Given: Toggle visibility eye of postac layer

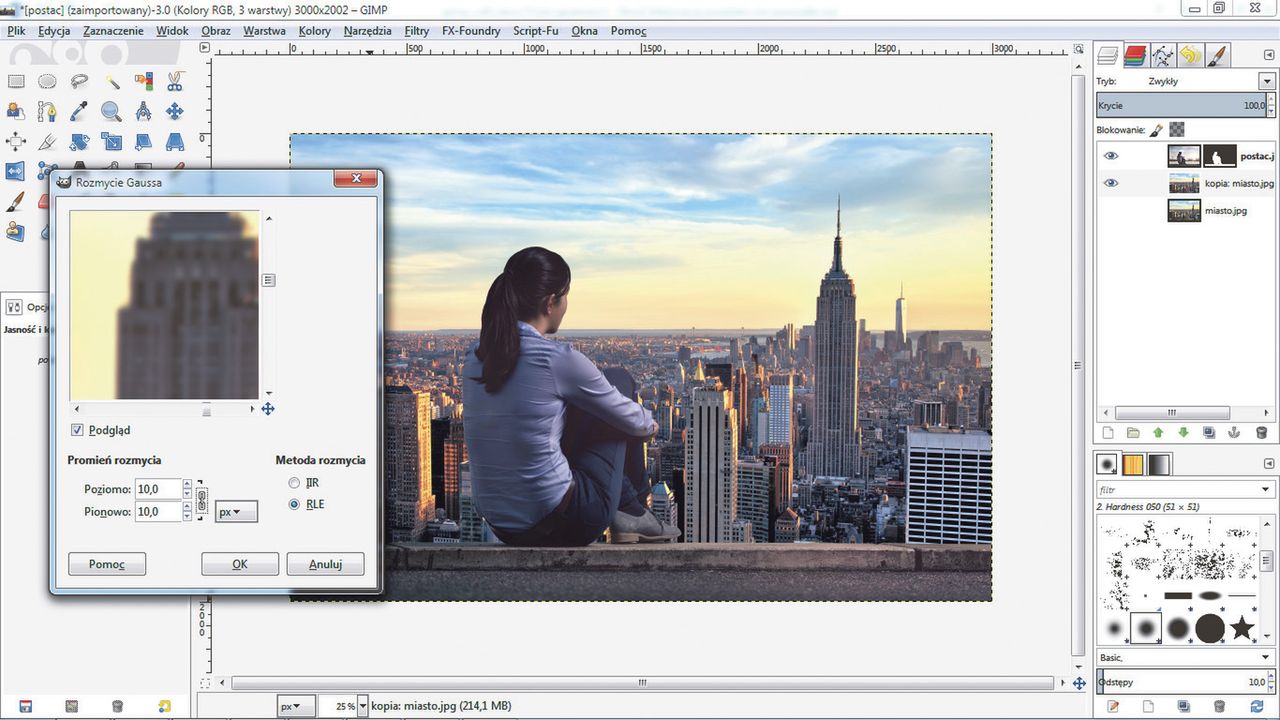Looking at the screenshot, I should point(1110,156).
